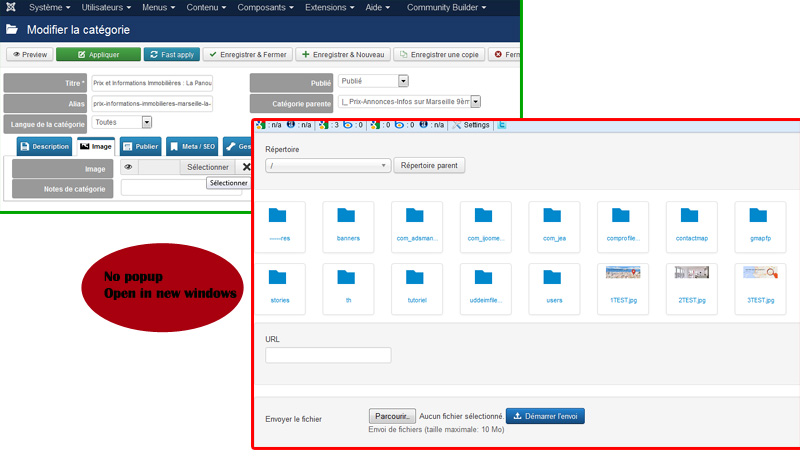The width and height of the screenshot is (800, 462).
Task: Focus the Titre input field
Action: 152,83
